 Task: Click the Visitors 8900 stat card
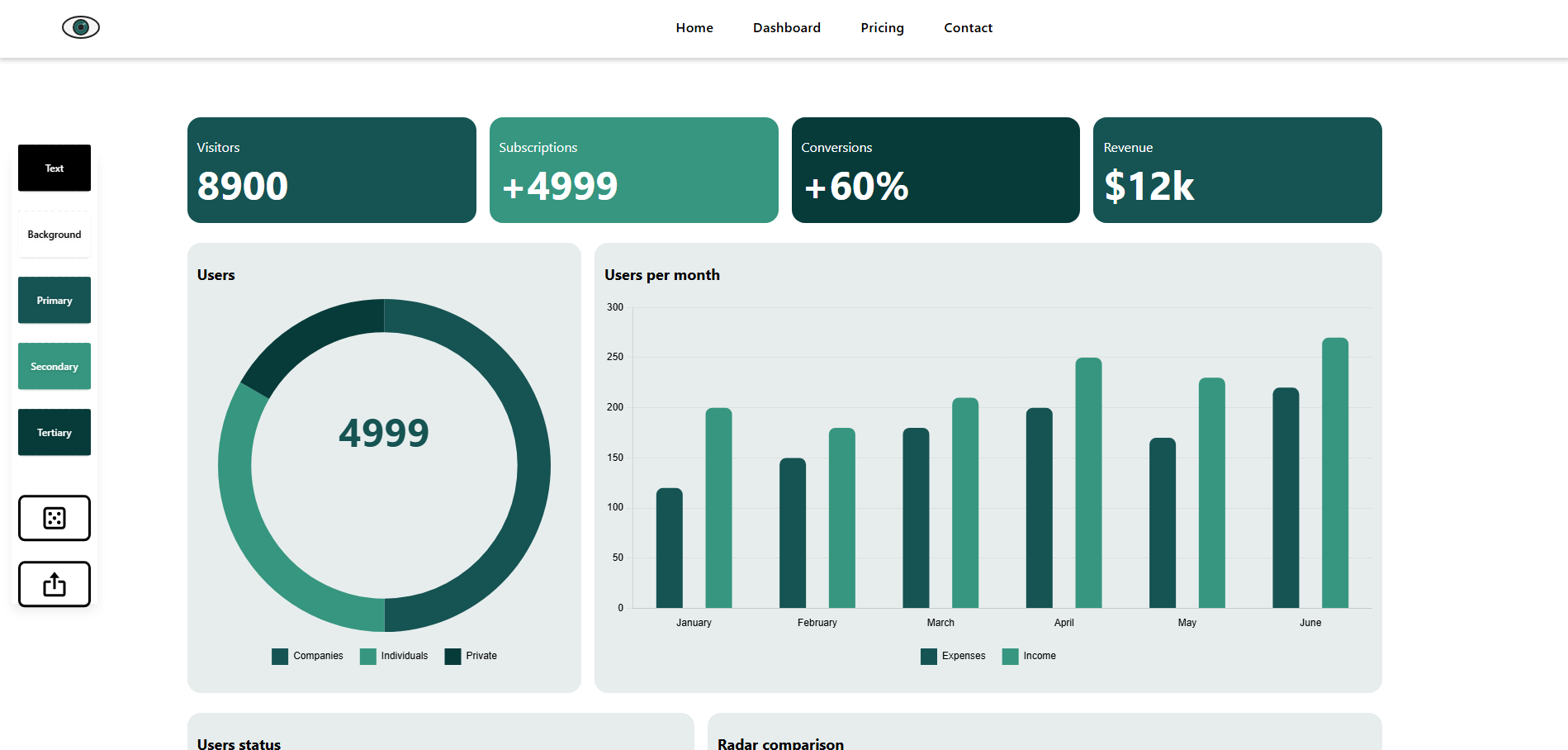pos(332,170)
